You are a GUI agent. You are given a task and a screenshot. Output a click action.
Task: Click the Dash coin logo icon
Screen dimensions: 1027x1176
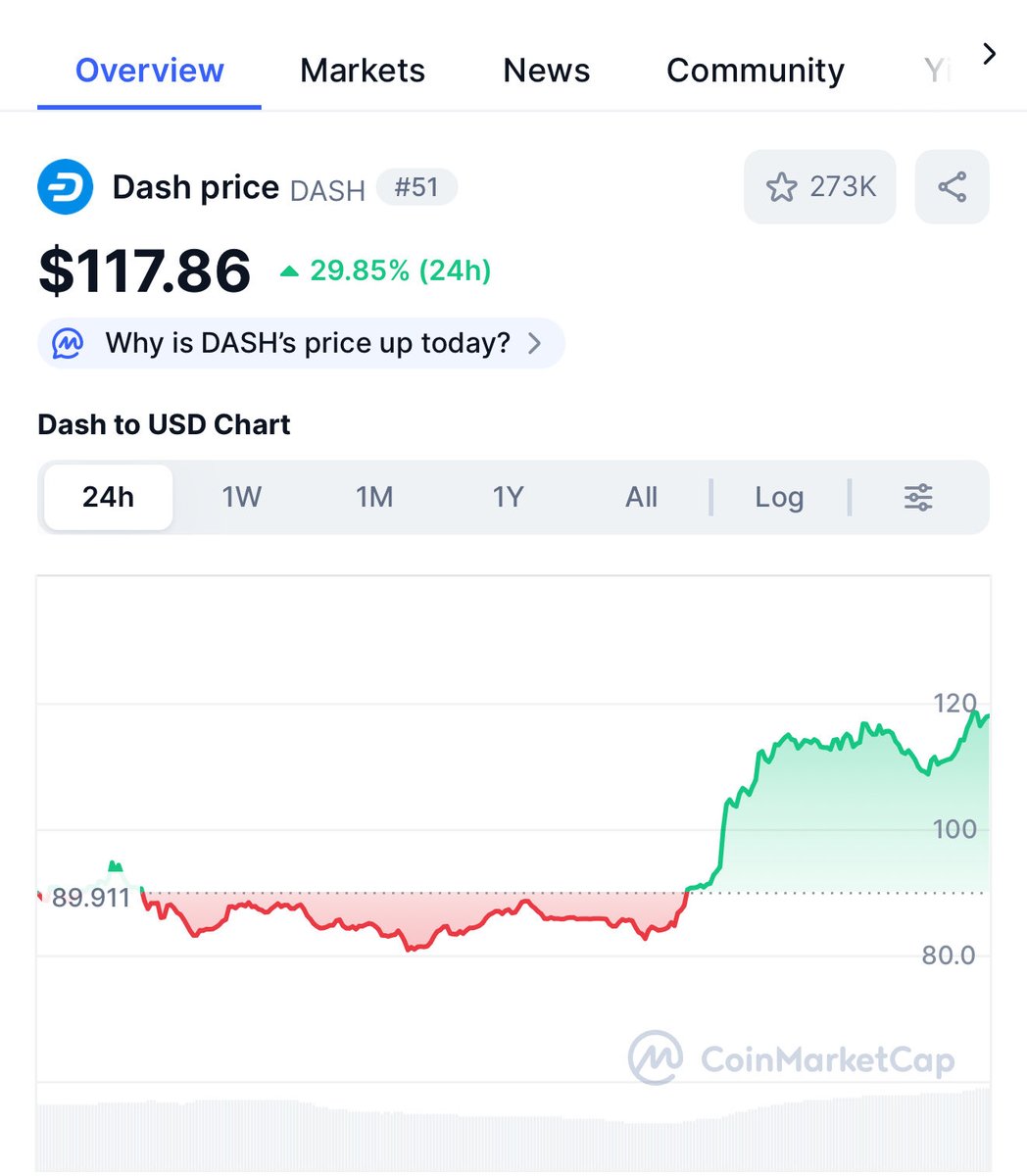[66, 187]
